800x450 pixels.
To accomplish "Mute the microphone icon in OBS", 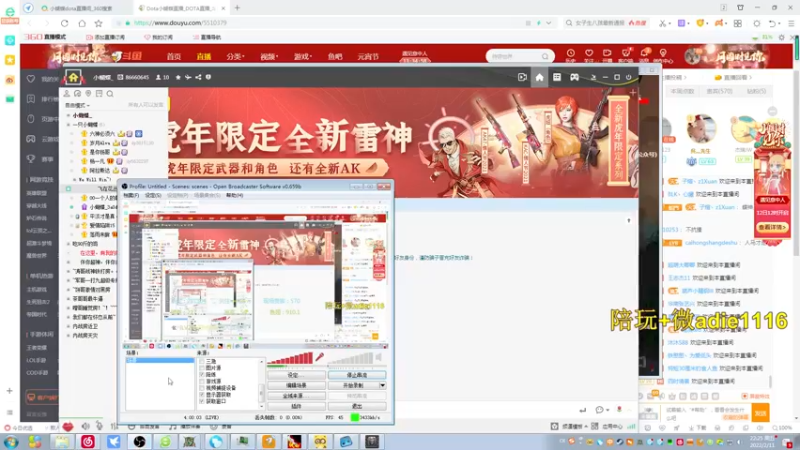I will (x=319, y=357).
